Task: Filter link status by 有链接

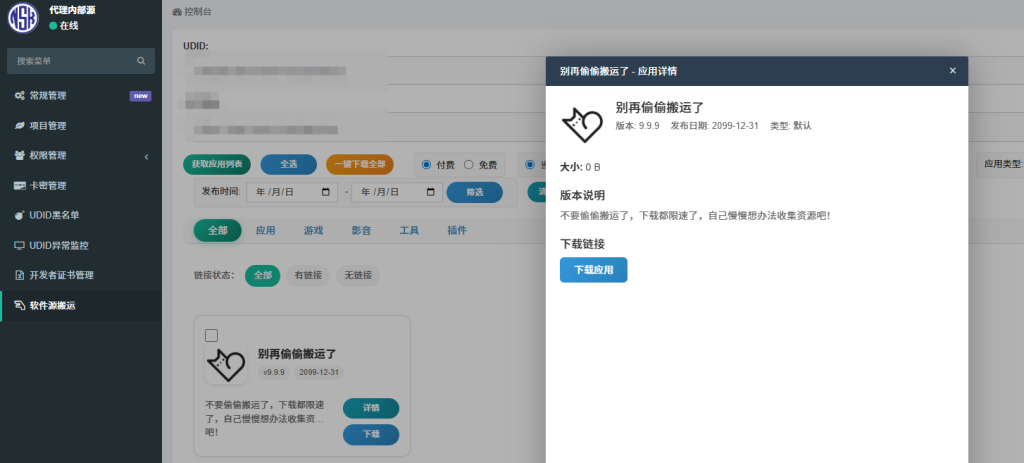Action: 308,276
